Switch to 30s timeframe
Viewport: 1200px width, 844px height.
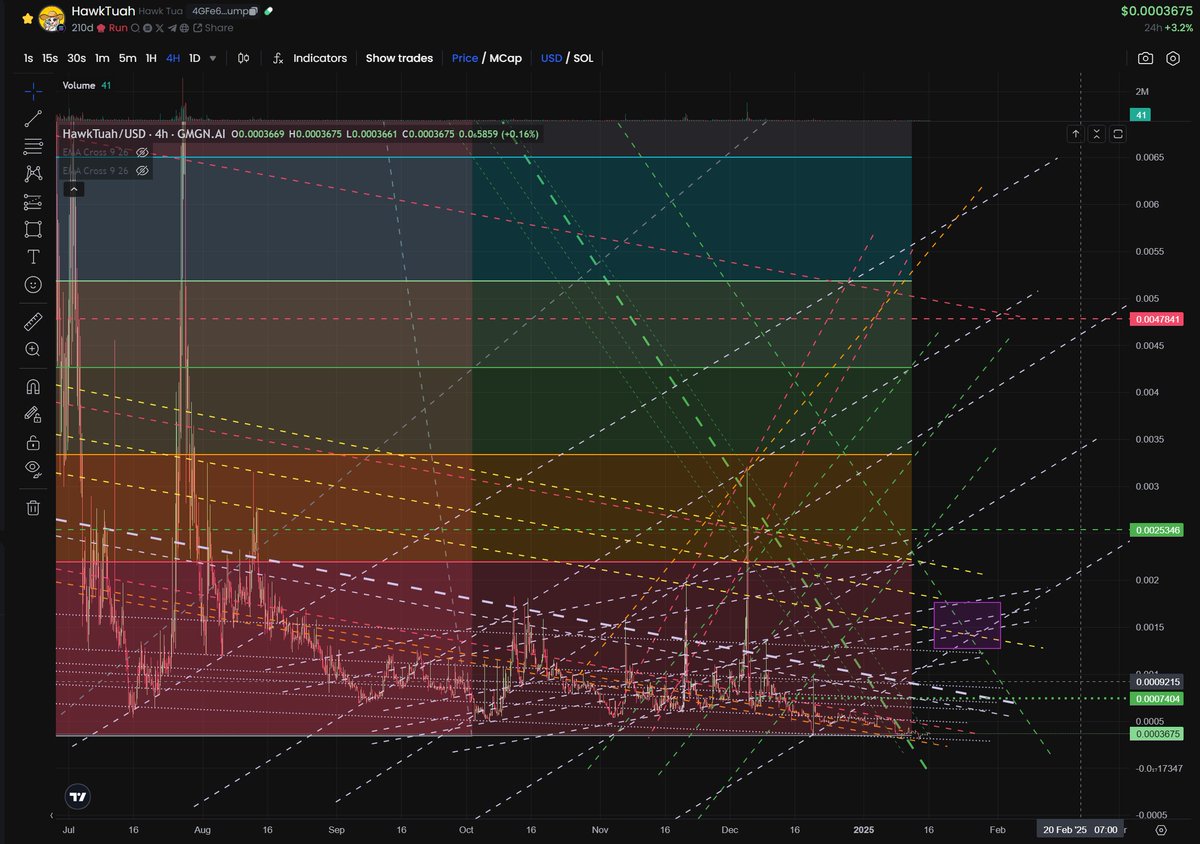(76, 58)
